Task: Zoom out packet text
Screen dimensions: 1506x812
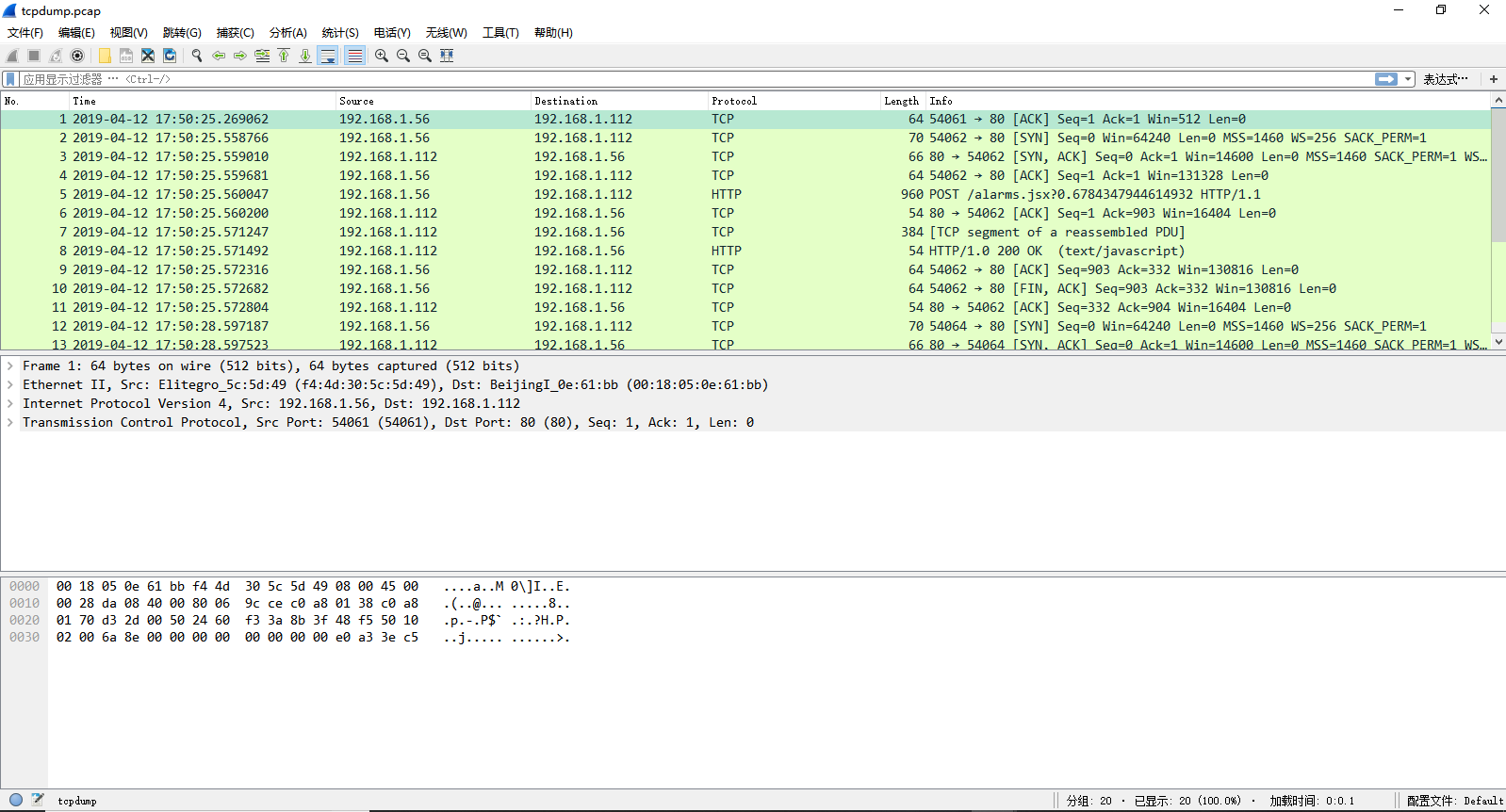Action: (403, 56)
